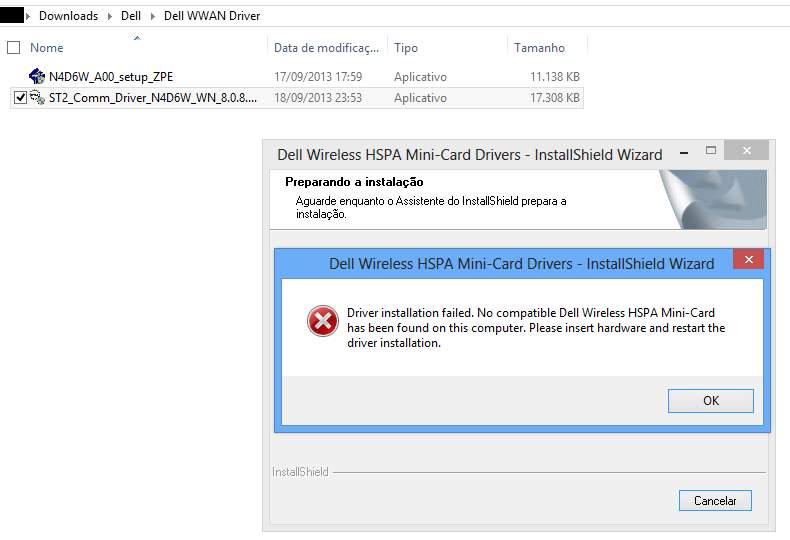Click the Aplicativo type of N4D6W_A00_setup_ZPE
Image resolution: width=790 pixels, height=540 pixels.
click(x=420, y=77)
